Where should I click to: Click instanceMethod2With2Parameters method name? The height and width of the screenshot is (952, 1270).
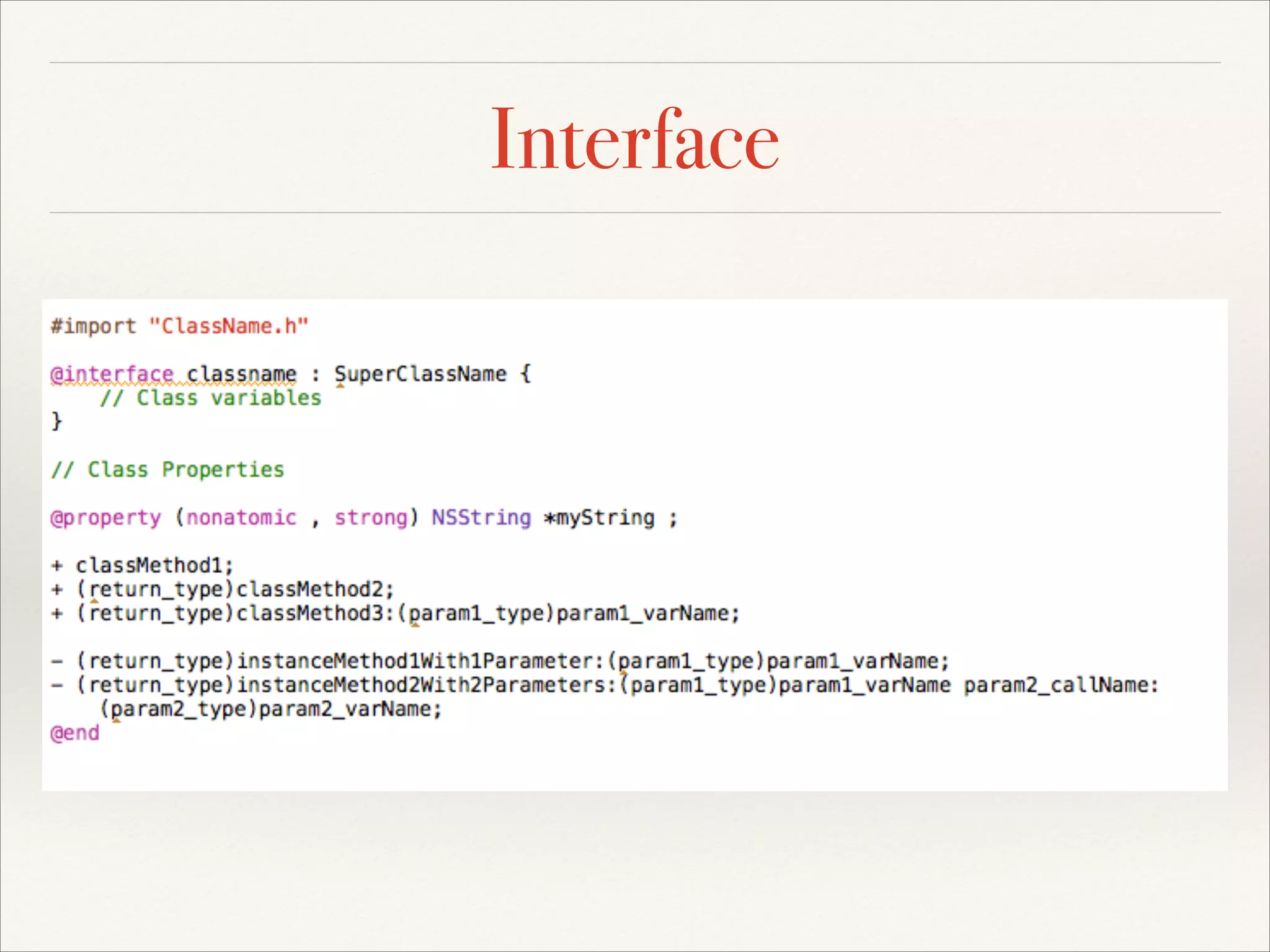point(420,685)
